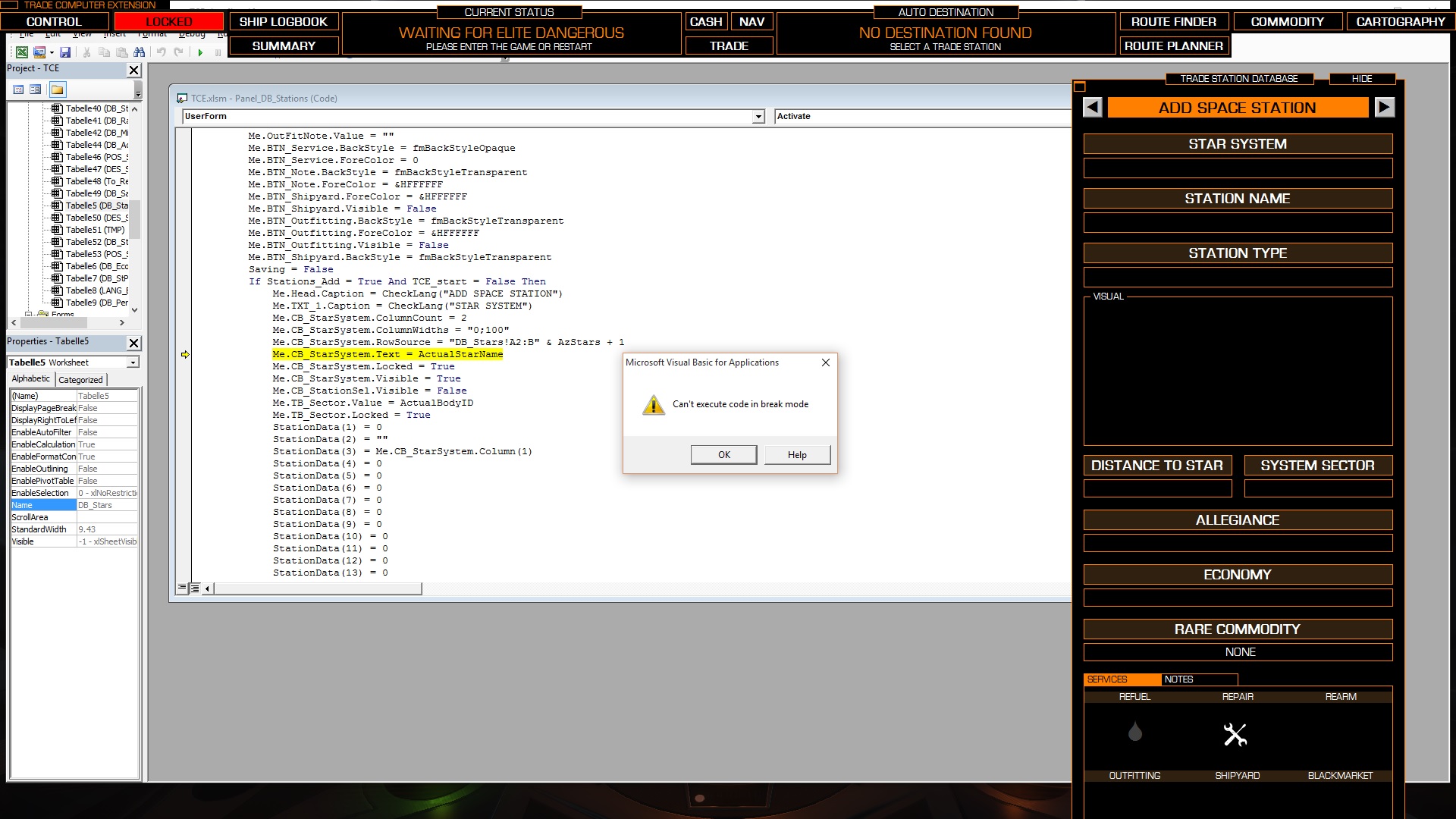
Task: Click the STAR SYSTEM input field
Action: pyautogui.click(x=1238, y=168)
